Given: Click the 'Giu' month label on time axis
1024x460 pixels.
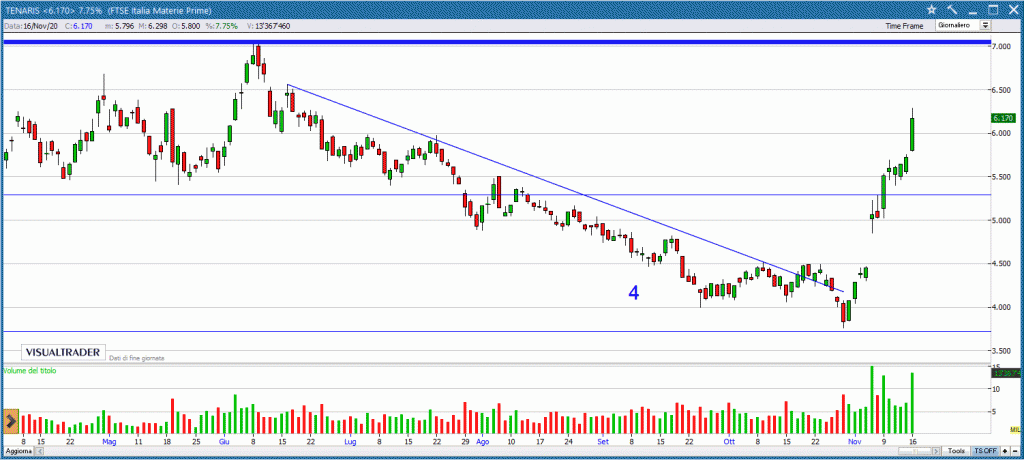Looking at the screenshot, I should (223, 442).
